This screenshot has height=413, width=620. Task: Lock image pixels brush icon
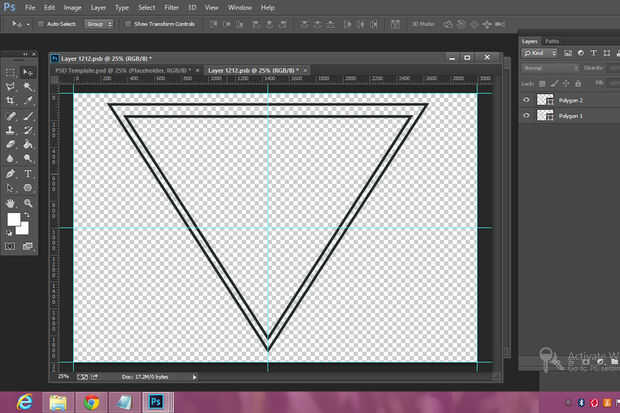point(554,83)
